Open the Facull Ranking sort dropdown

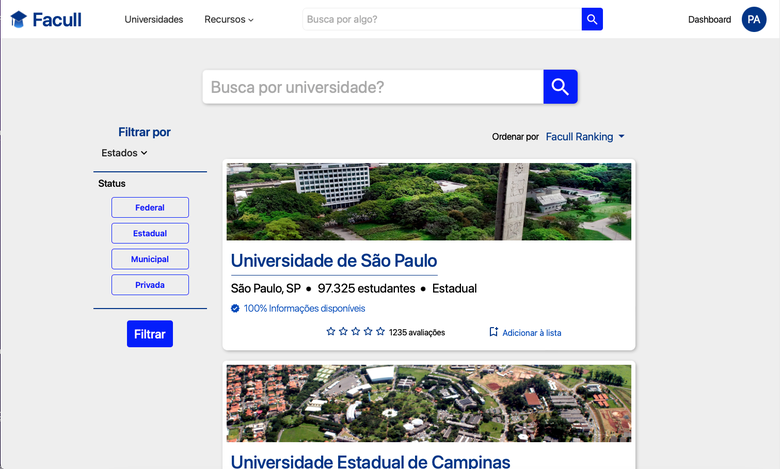(585, 137)
